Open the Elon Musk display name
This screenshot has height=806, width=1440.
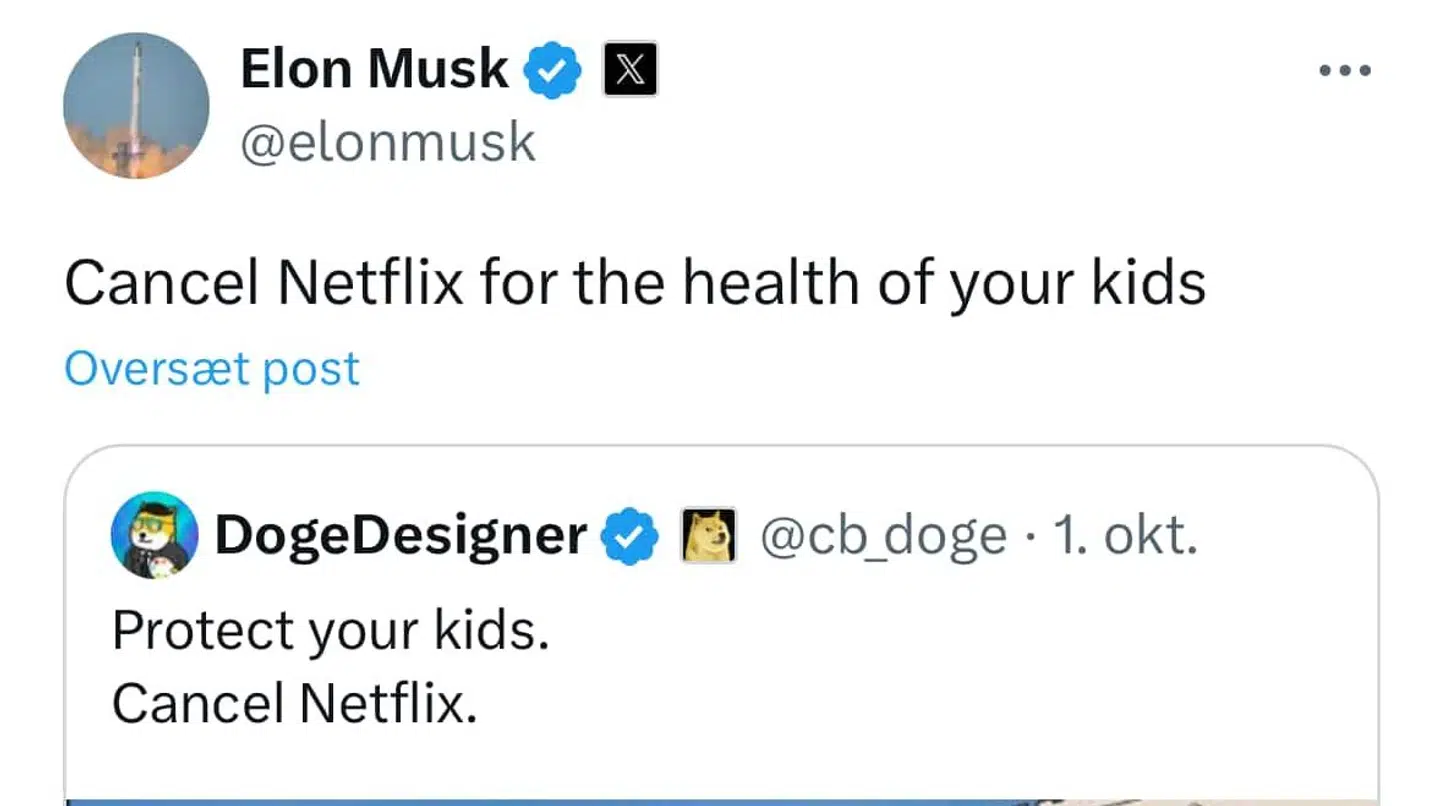point(374,69)
